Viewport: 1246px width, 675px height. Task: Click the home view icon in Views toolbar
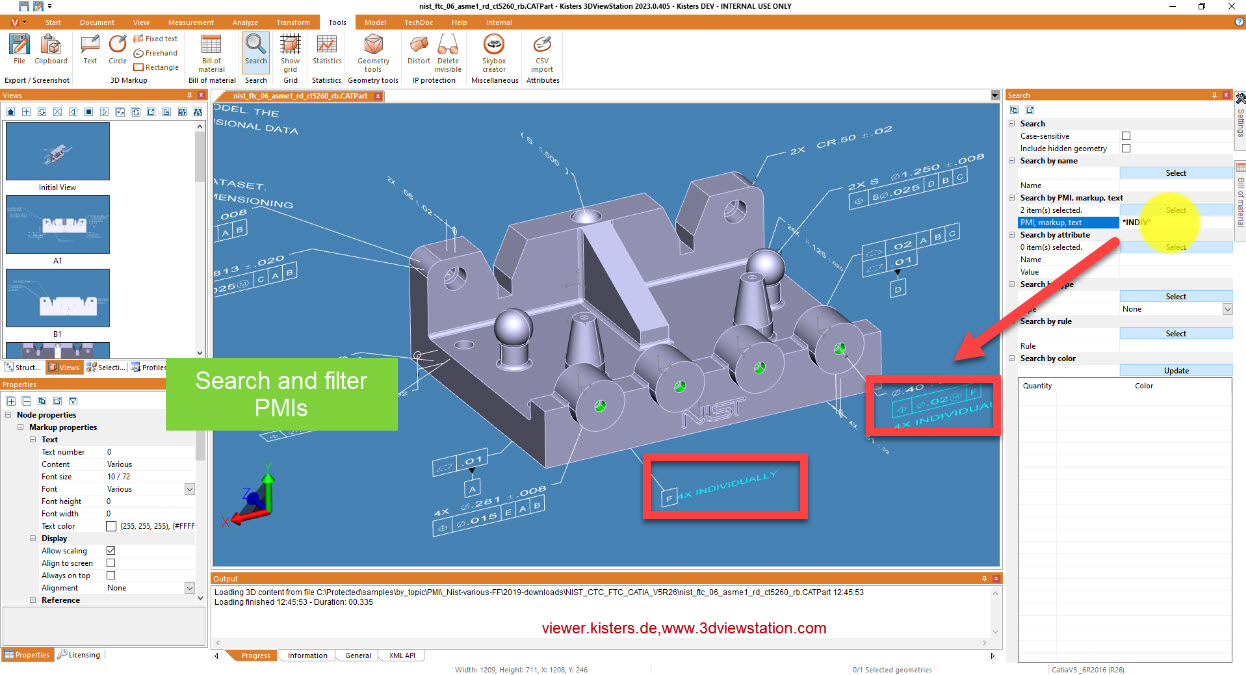(10, 111)
